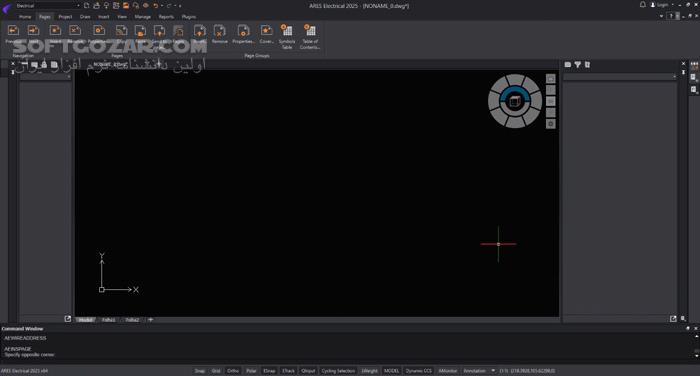This screenshot has height=376, width=700.
Task: Toggle Polar guides in the status bar
Action: 251,371
